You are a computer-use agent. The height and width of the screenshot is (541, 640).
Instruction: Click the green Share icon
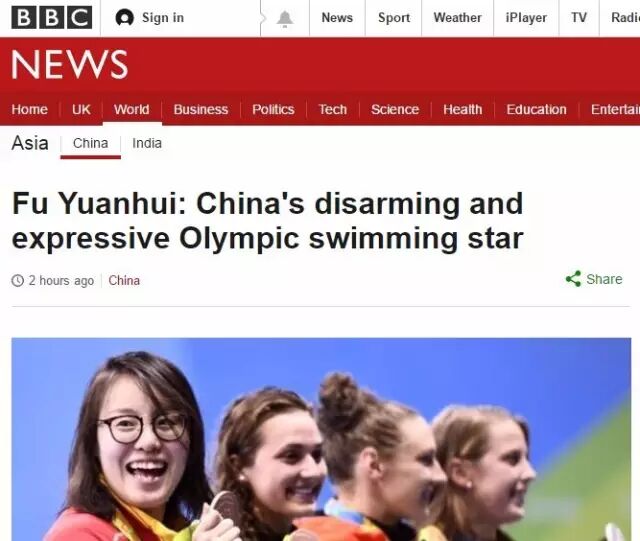[x=573, y=279]
